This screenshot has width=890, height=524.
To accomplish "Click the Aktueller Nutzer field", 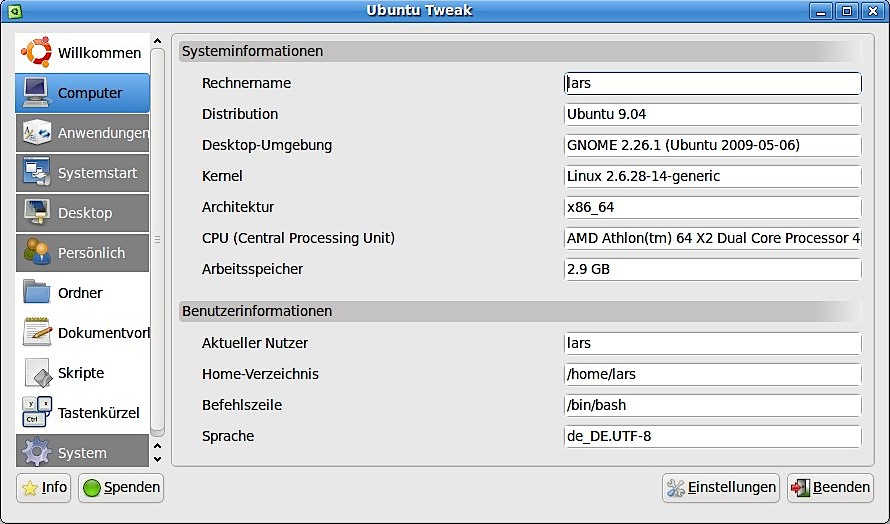I will pyautogui.click(x=712, y=343).
